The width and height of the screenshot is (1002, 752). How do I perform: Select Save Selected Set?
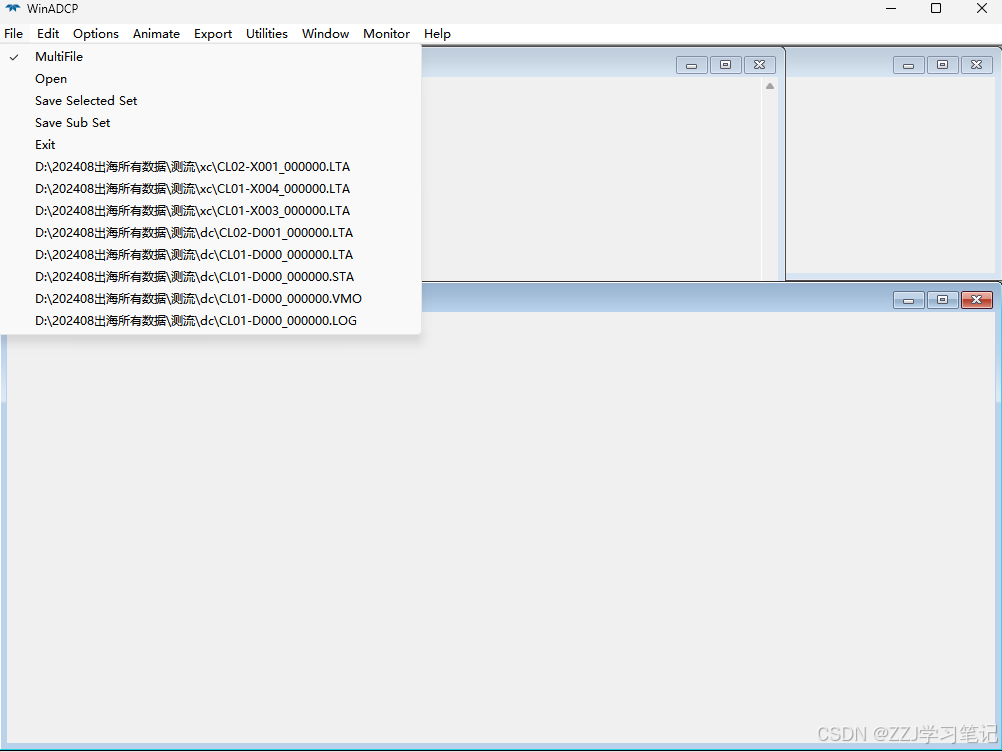click(210, 101)
